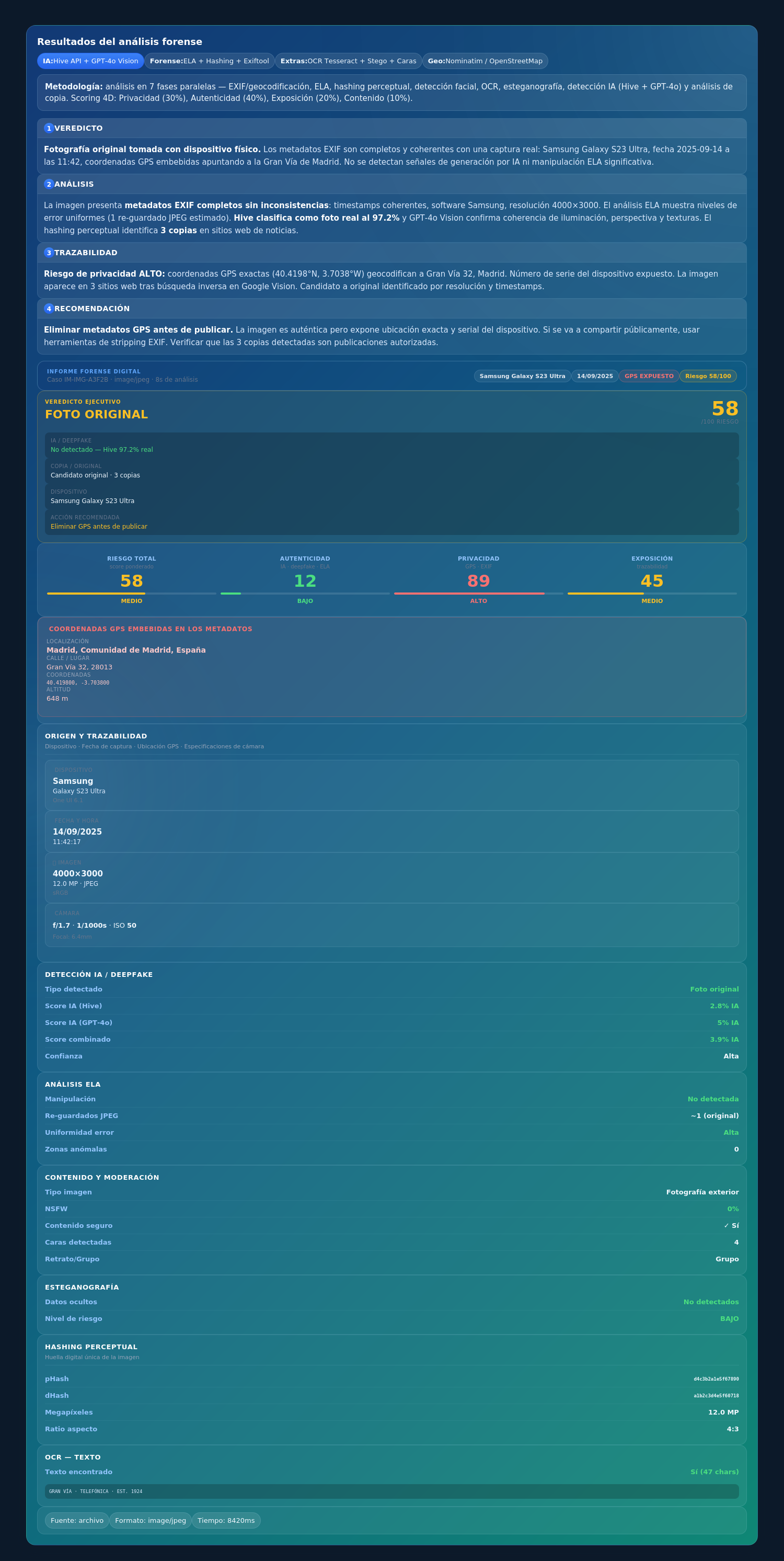The height and width of the screenshot is (1561, 784).
Task: Click the 14/09/2025 date badge
Action: 595,377
